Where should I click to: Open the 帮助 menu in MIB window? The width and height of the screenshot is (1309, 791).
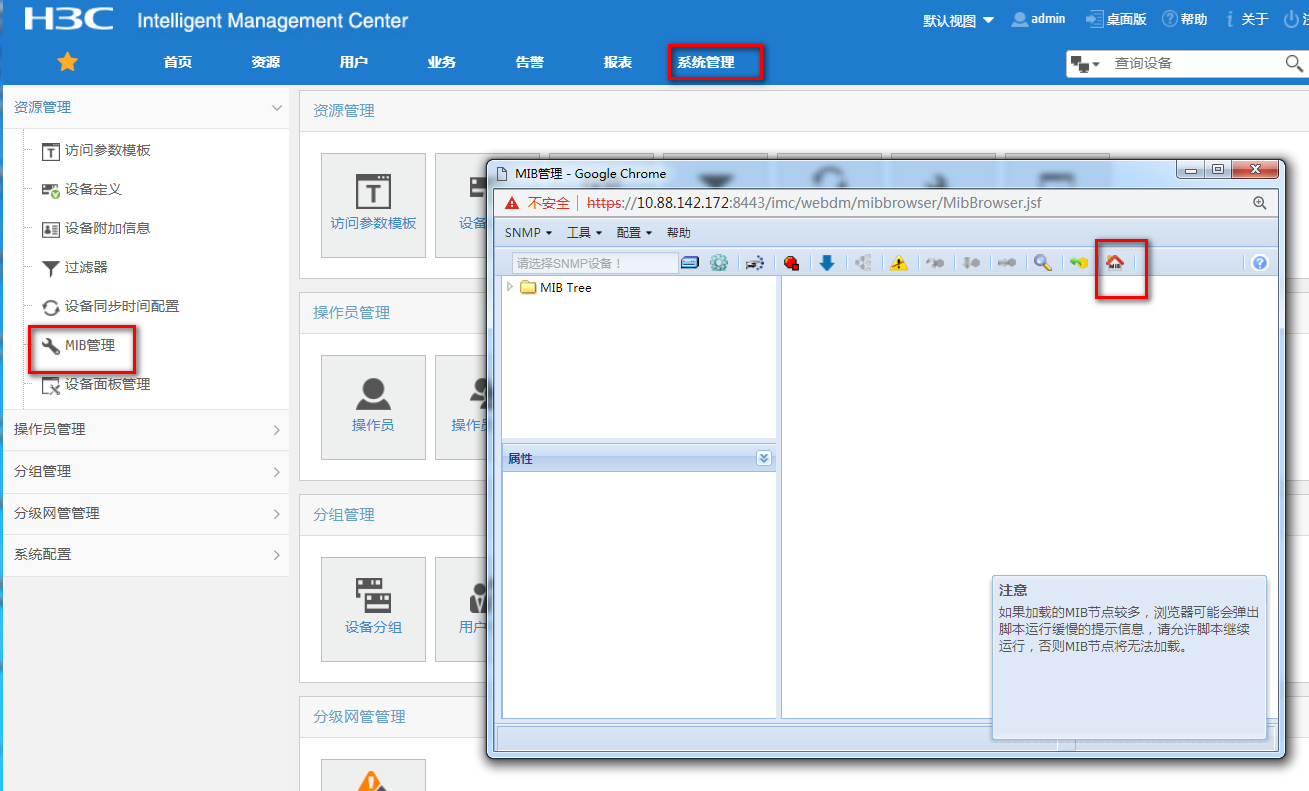tap(679, 232)
